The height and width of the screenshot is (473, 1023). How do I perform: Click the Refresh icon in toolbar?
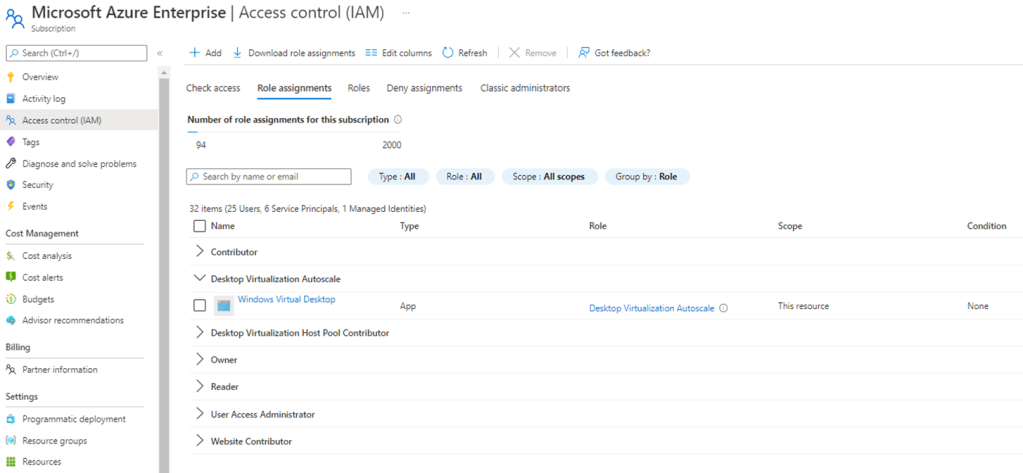[x=448, y=53]
